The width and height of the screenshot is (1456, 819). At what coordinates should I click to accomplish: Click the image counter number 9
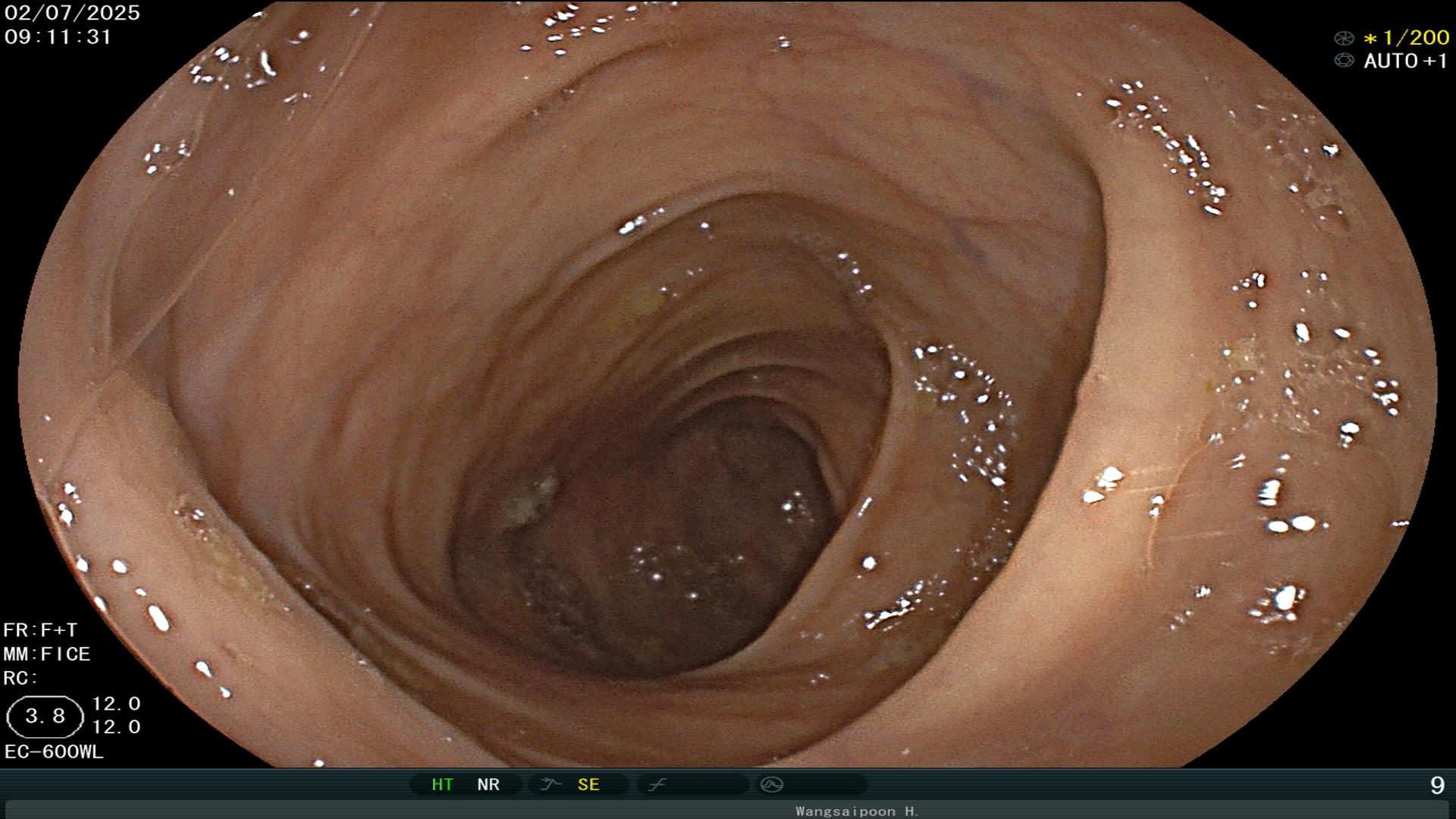point(1437,786)
